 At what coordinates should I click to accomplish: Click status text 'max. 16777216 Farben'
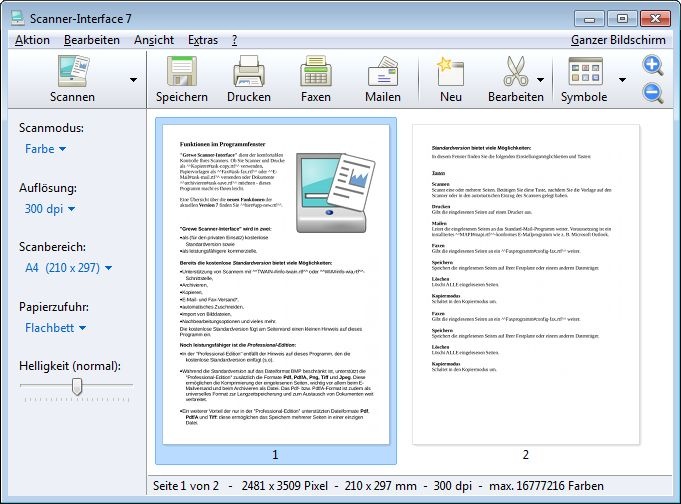point(546,486)
